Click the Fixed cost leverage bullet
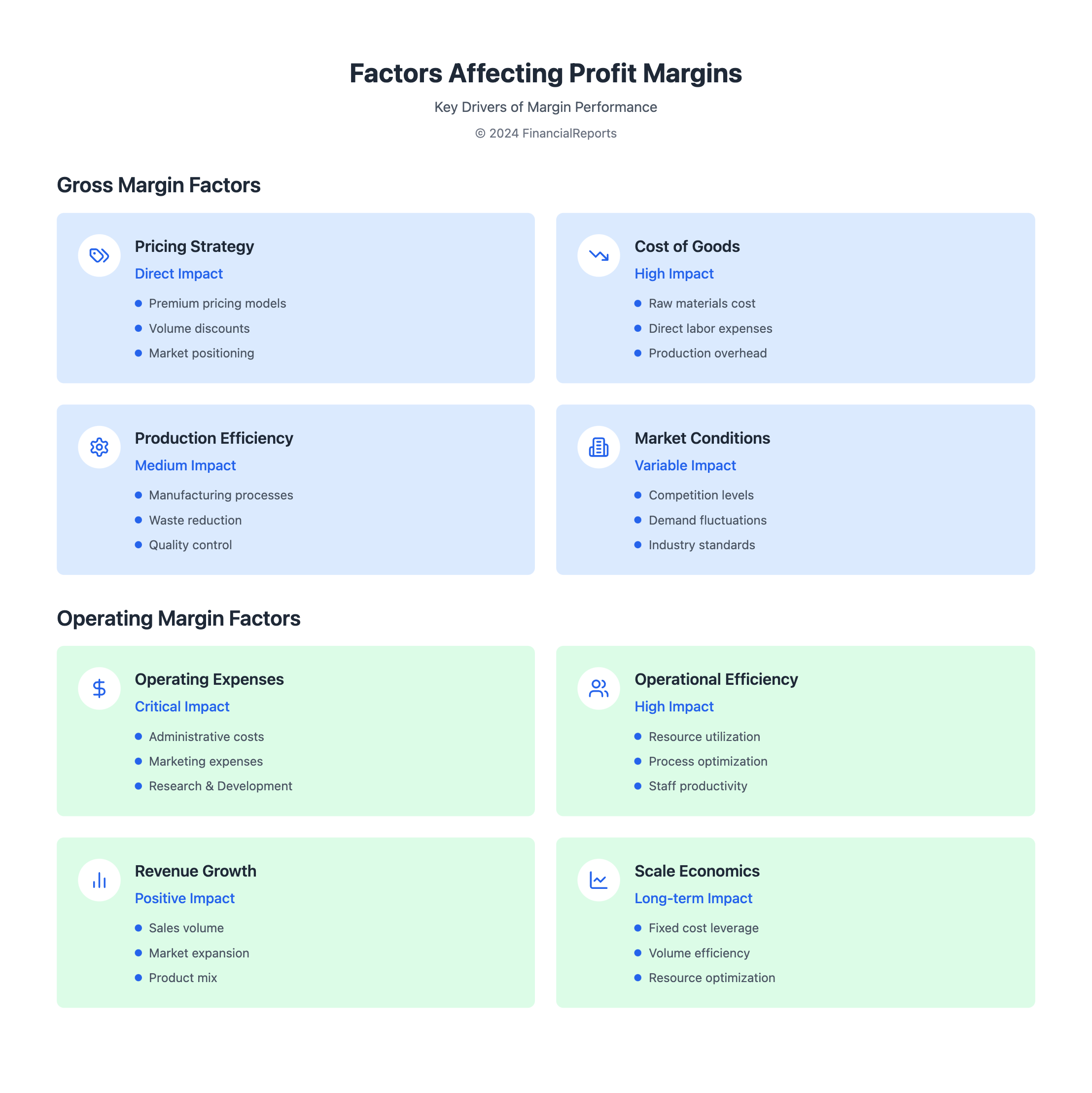Viewport: 1092px width, 1093px height. pos(704,928)
